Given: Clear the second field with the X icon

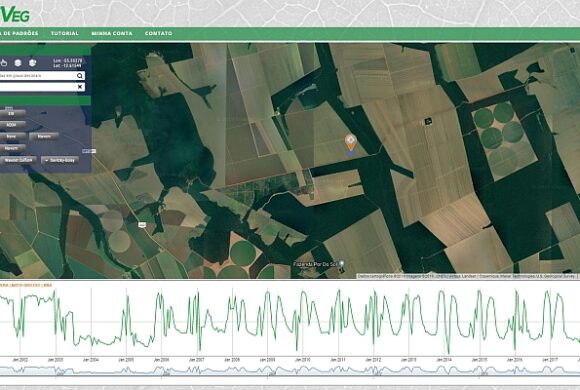Looking at the screenshot, I should pyautogui.click(x=80, y=87).
